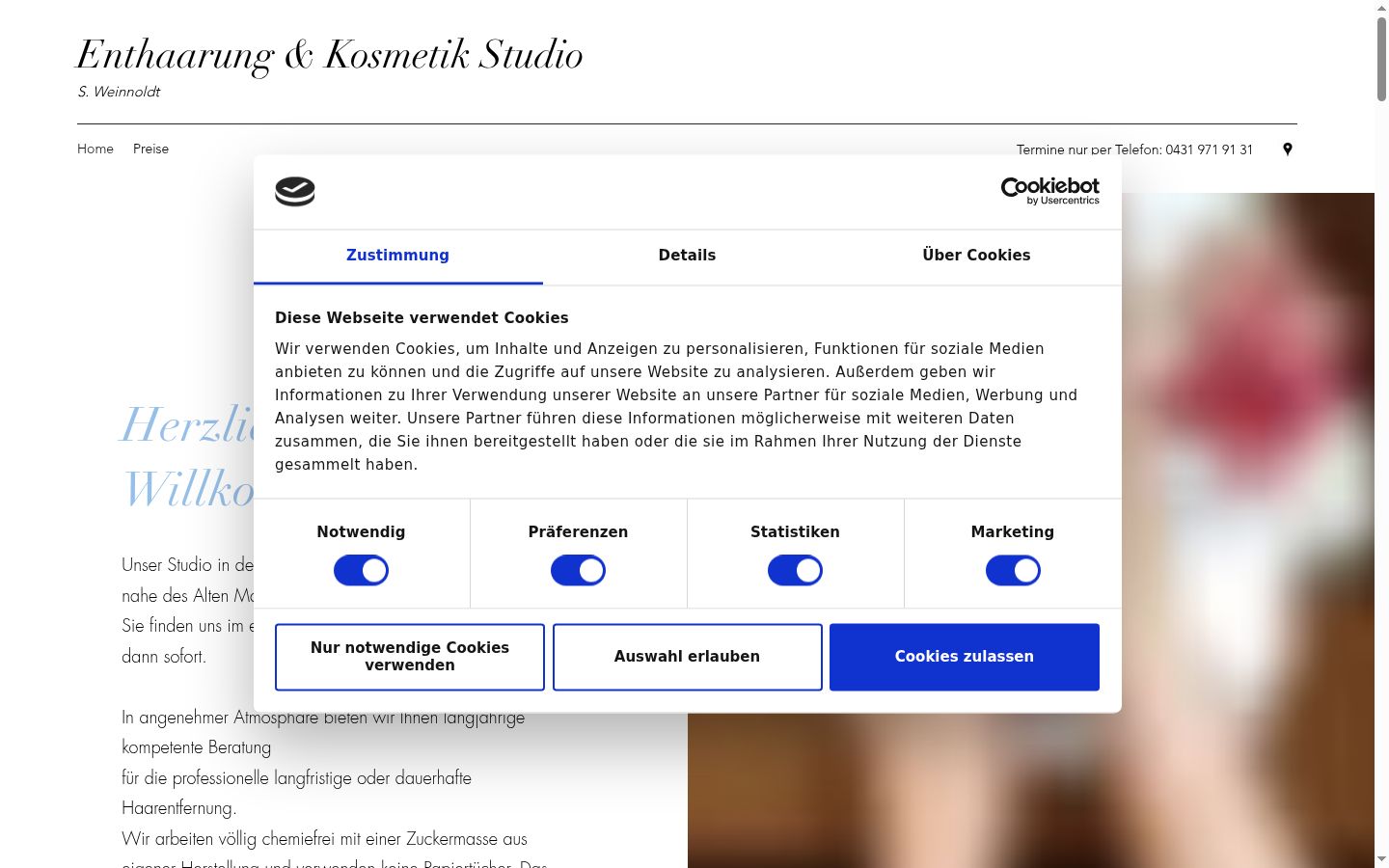Click the Enthaarung & Kosmetik Studio title
The width and height of the screenshot is (1389, 868).
(330, 55)
